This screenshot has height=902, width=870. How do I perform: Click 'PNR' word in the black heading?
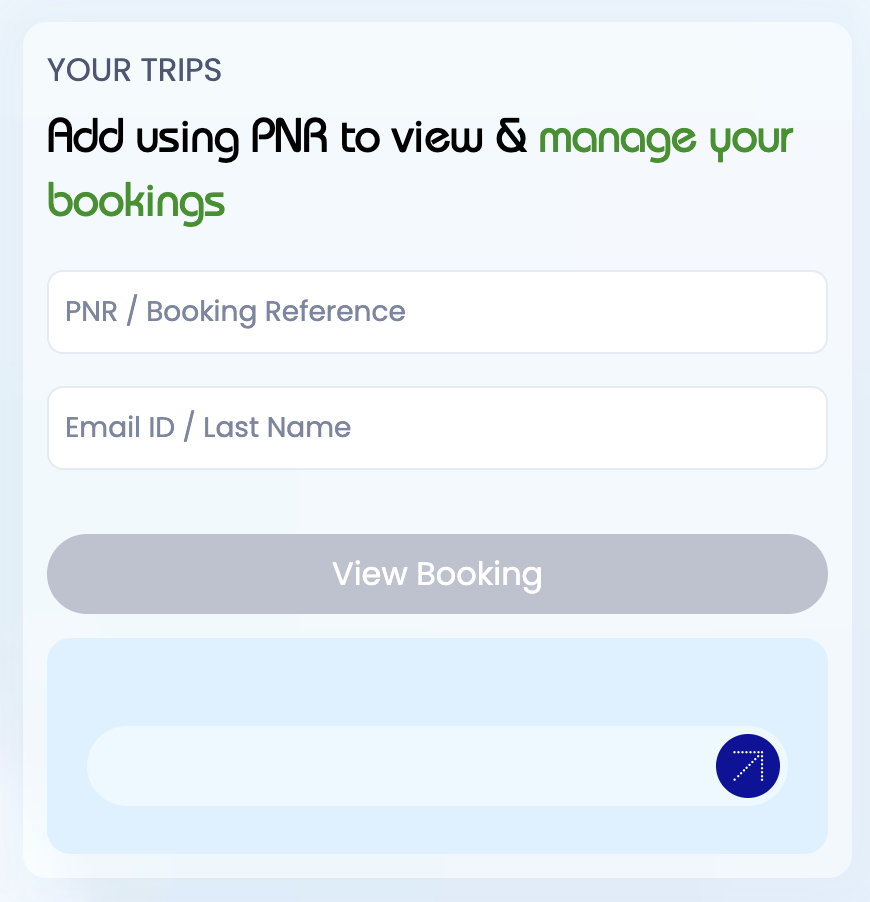pyautogui.click(x=289, y=138)
